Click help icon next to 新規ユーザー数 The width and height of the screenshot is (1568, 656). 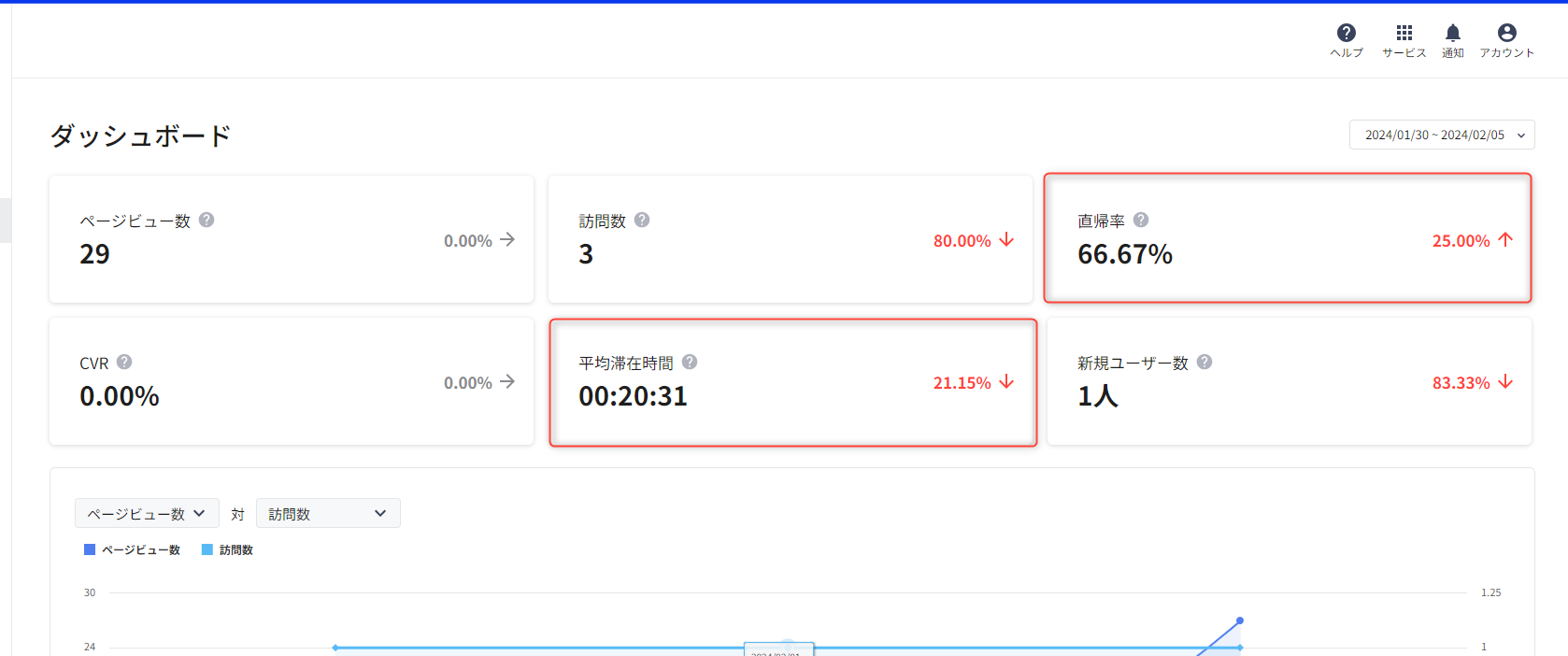(x=1205, y=362)
